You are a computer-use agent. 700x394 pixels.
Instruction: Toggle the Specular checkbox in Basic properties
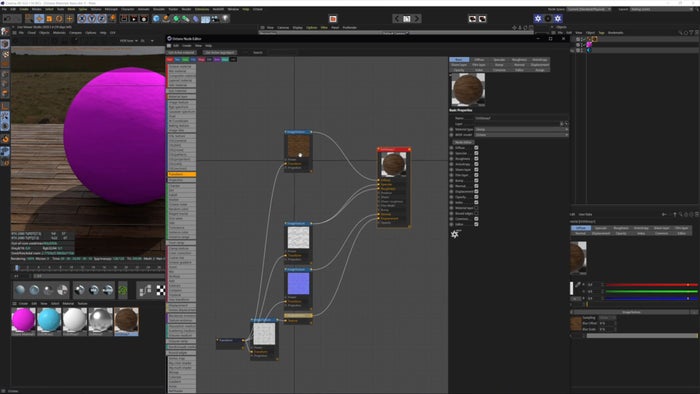[476, 153]
